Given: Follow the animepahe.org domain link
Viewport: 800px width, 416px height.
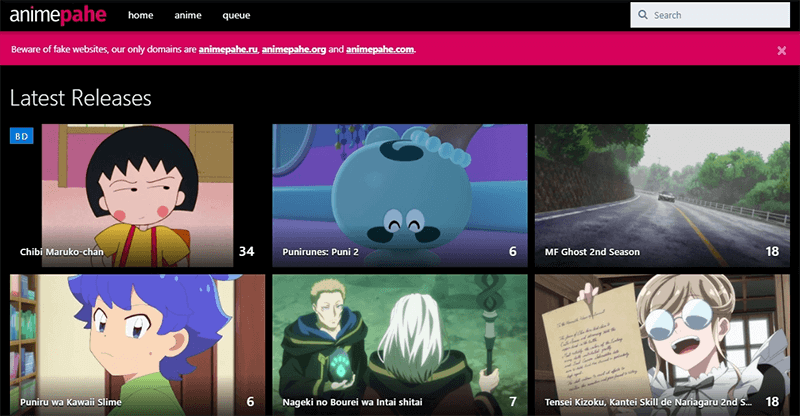Looking at the screenshot, I should [x=294, y=50].
